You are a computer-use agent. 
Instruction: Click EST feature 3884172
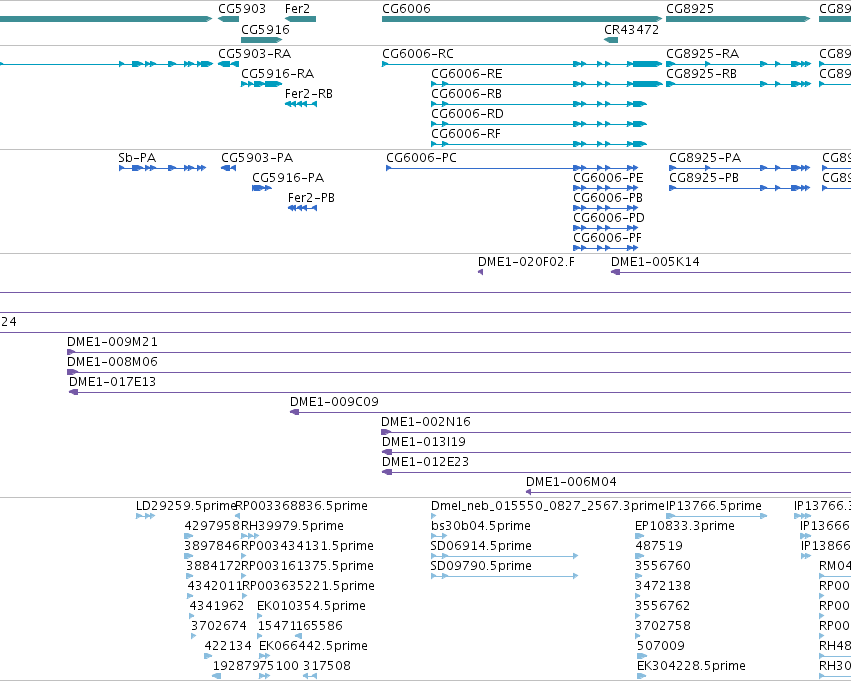click(x=213, y=567)
